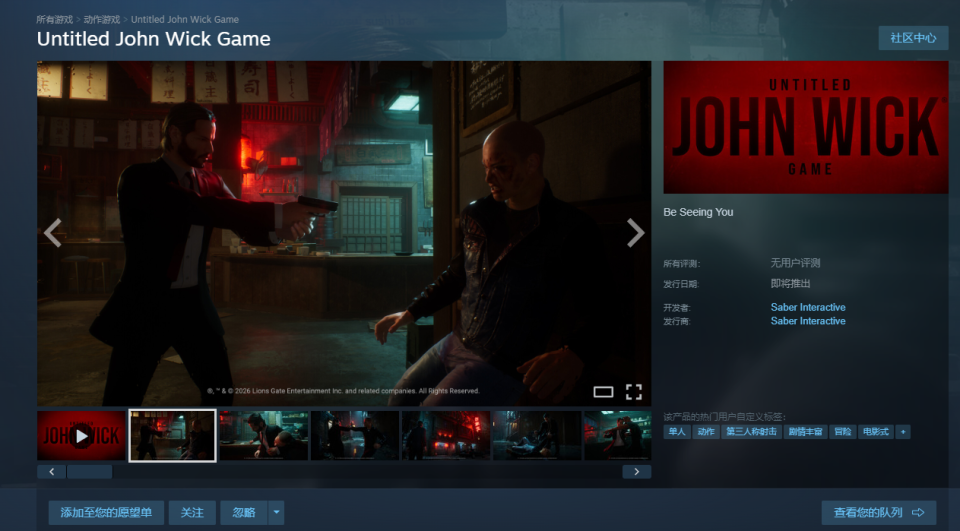Select the 冒险 tag
This screenshot has height=531, width=960.
tap(842, 432)
